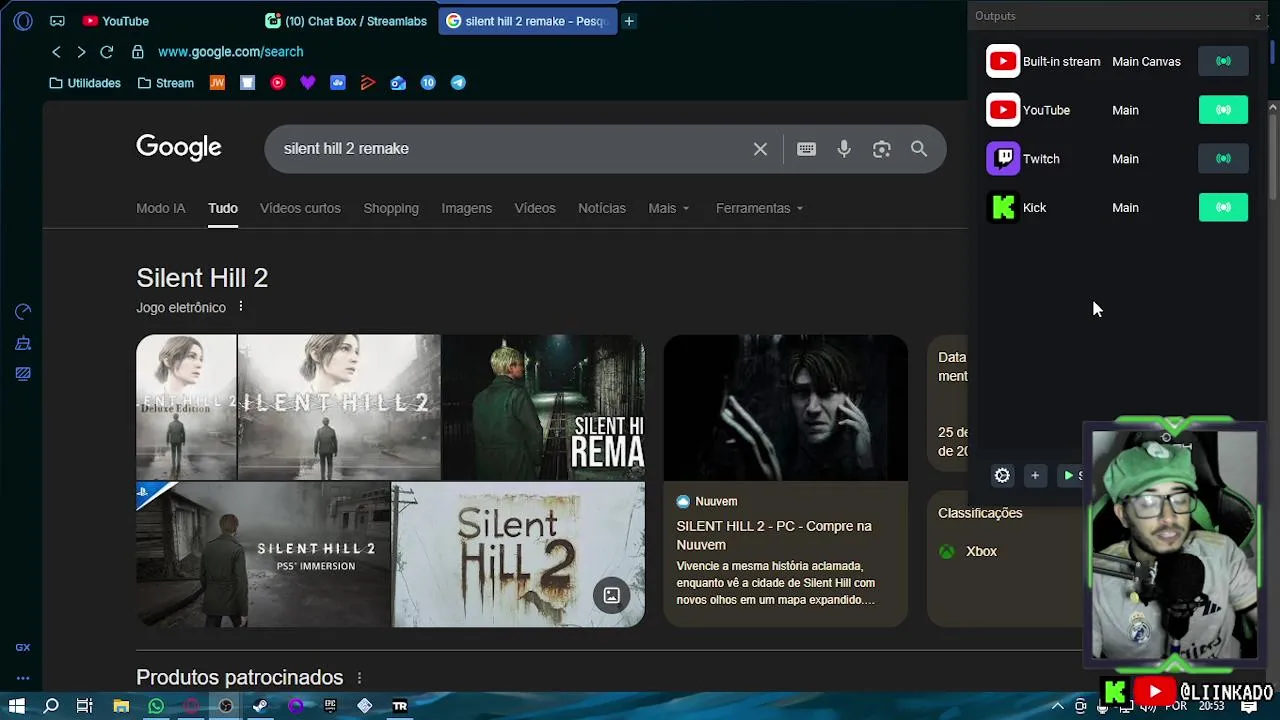Open the 'Utilidades' bookmarks folder
Viewport: 1280px width, 720px height.
[x=85, y=83]
